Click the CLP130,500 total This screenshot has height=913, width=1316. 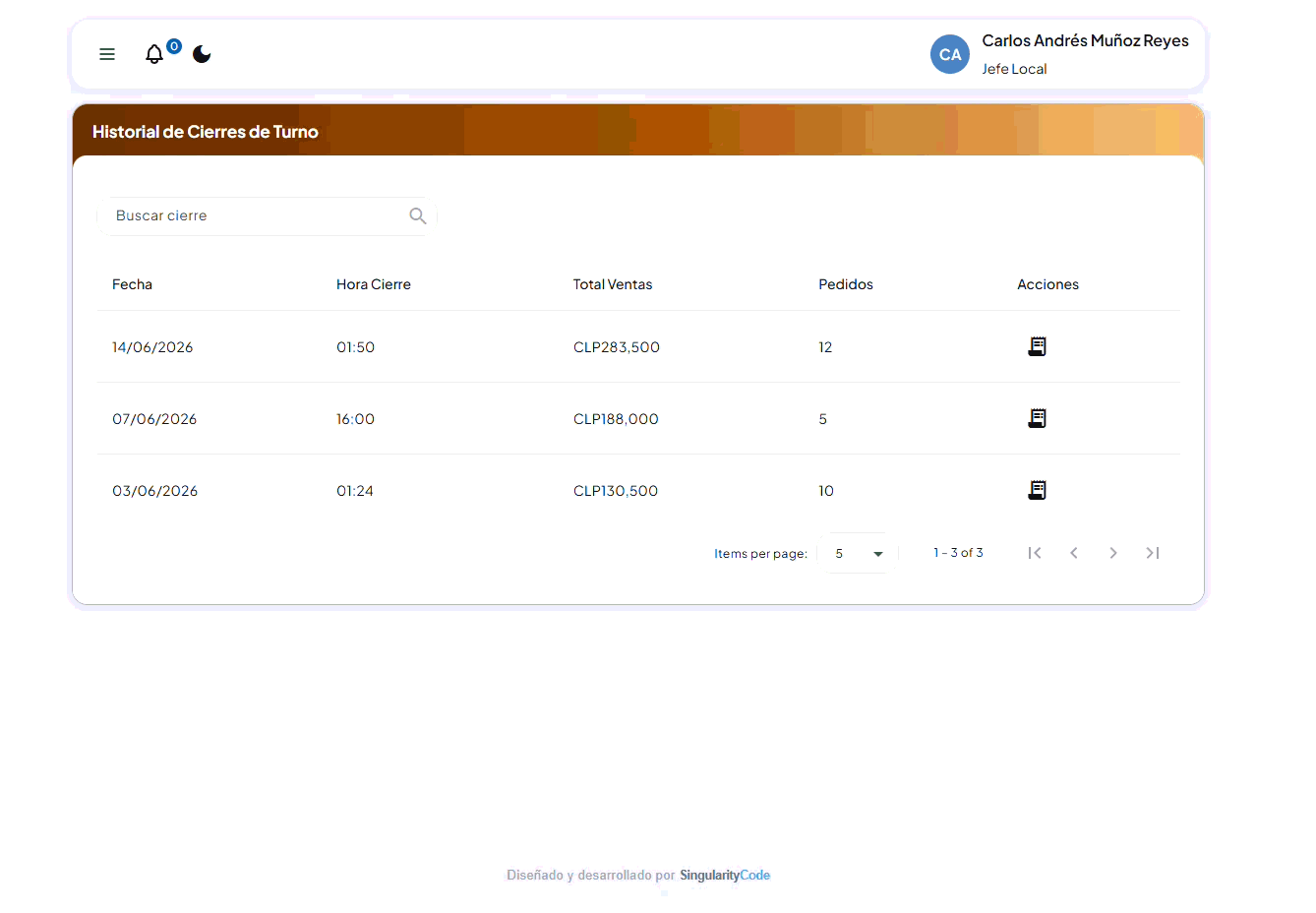[616, 491]
